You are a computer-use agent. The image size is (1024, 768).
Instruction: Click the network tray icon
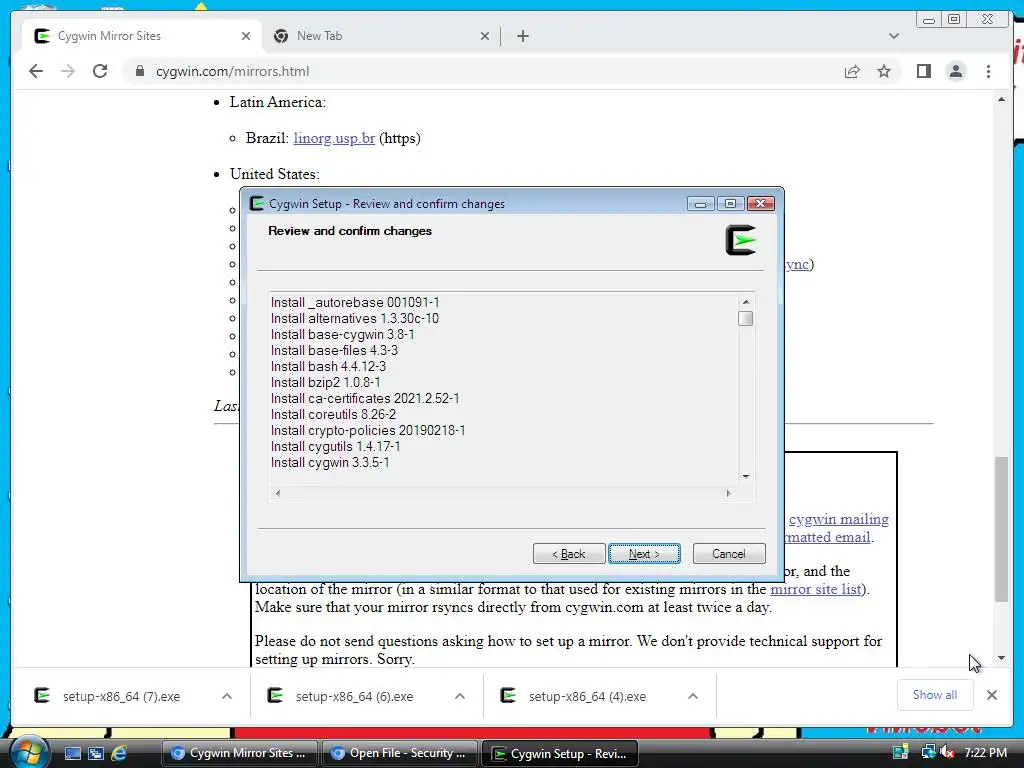pyautogui.click(x=928, y=752)
